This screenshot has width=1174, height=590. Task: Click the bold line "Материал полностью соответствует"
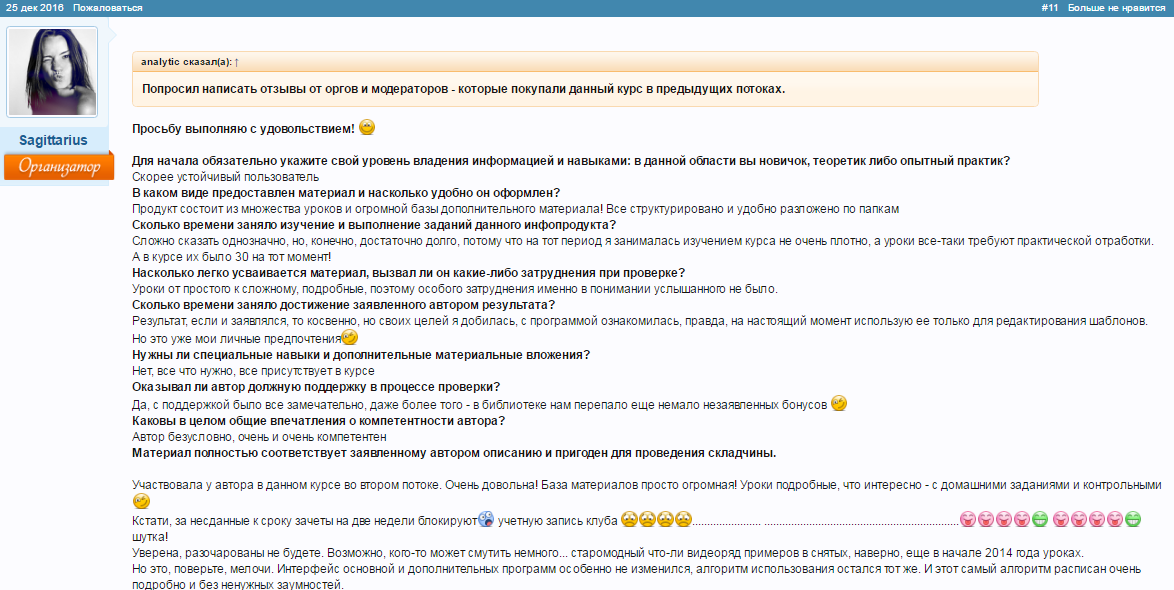[x=454, y=453]
